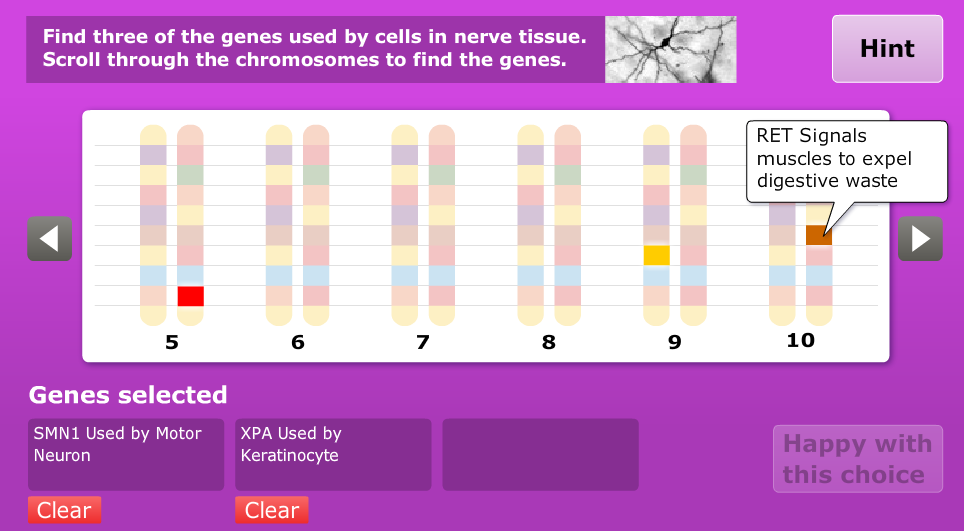This screenshot has width=964, height=531.
Task: Clear the XPA gene selection
Action: tap(272, 510)
